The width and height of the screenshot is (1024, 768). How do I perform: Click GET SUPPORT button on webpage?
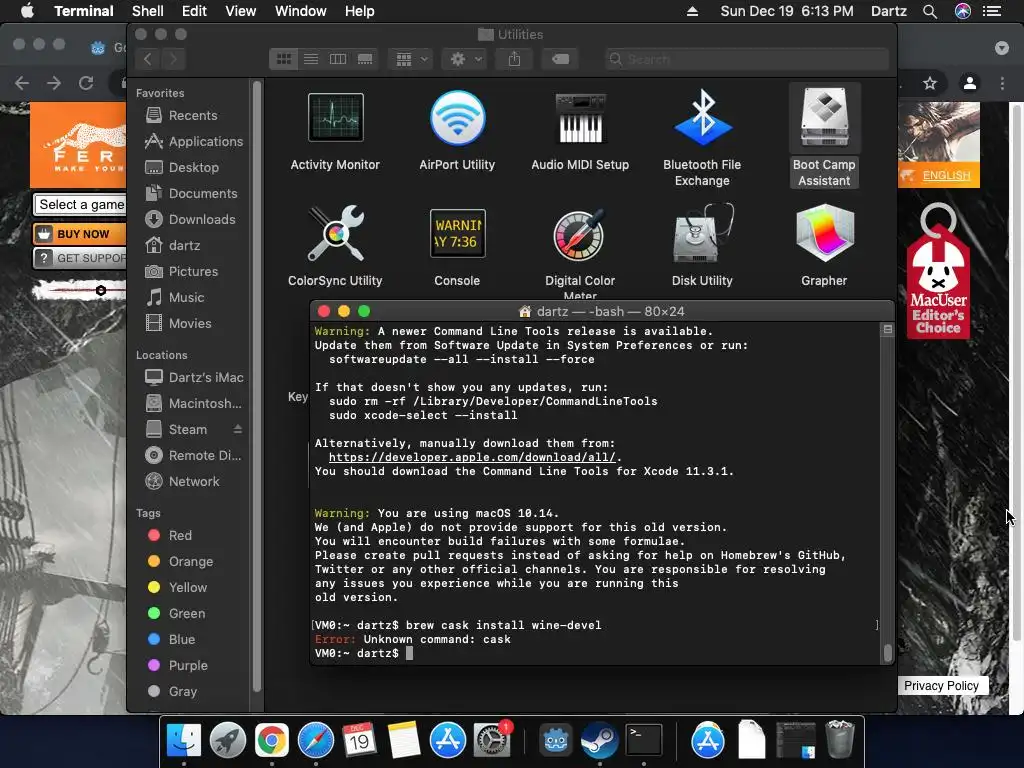pyautogui.click(x=79, y=258)
